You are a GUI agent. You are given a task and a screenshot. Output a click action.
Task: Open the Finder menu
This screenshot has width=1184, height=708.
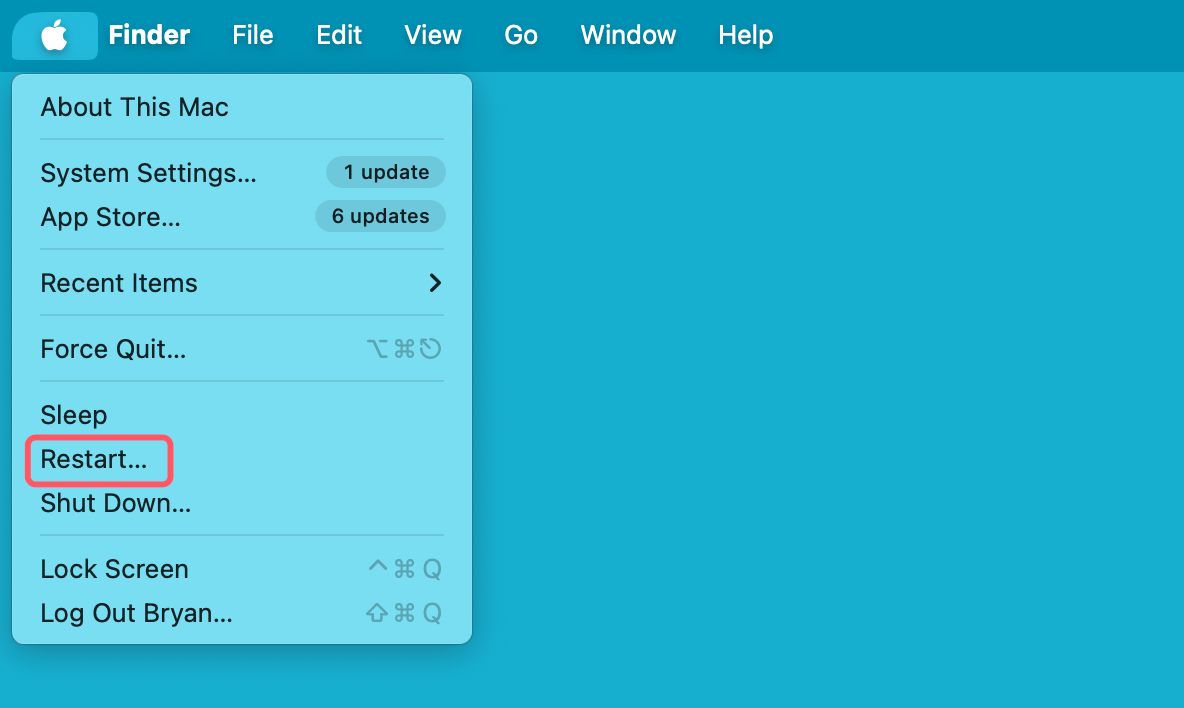click(149, 36)
